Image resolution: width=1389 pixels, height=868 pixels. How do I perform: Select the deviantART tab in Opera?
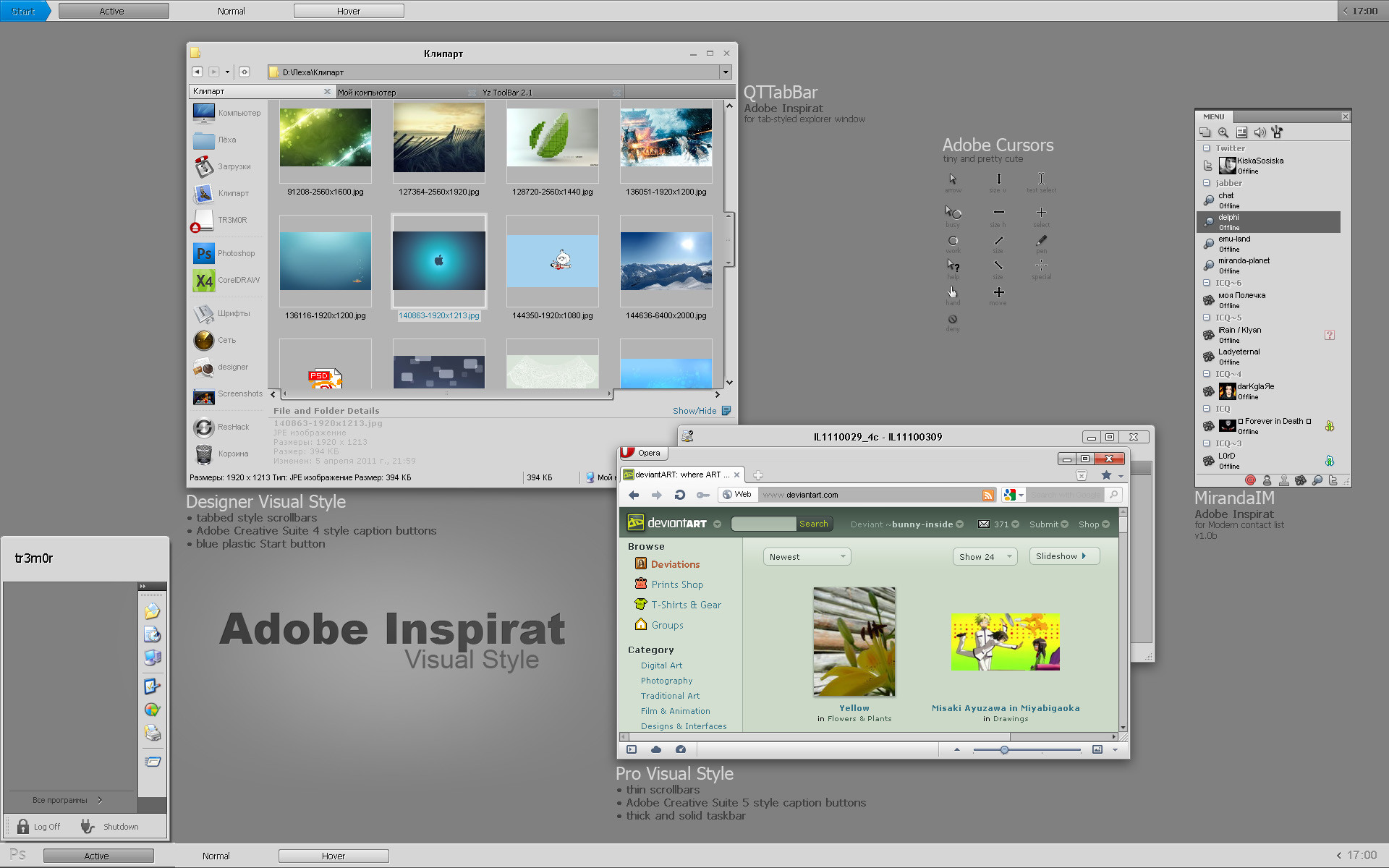[681, 475]
